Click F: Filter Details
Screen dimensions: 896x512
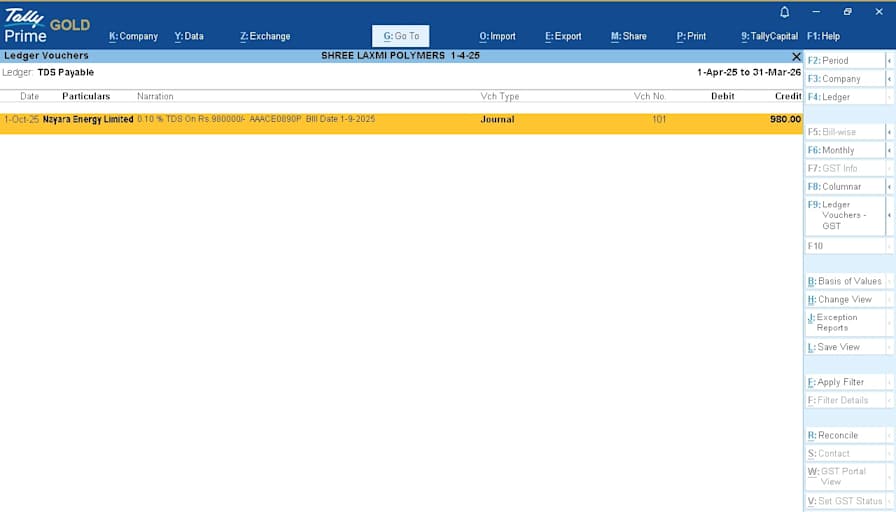845,401
